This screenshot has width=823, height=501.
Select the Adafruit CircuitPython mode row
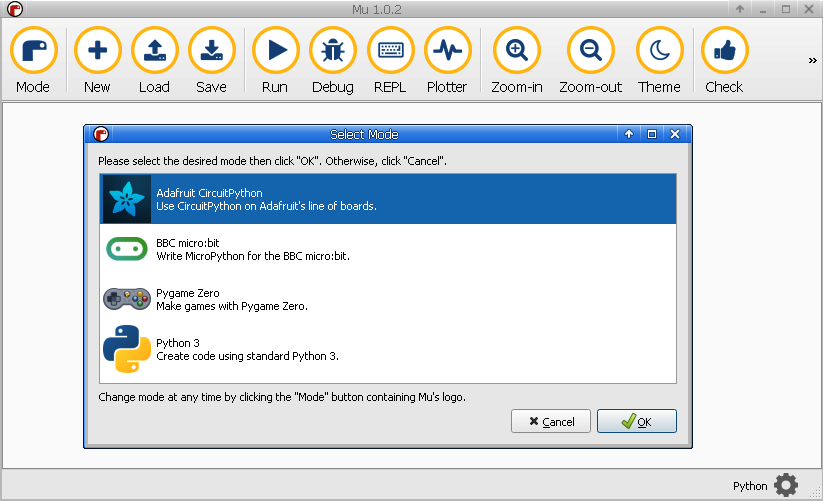(388, 199)
